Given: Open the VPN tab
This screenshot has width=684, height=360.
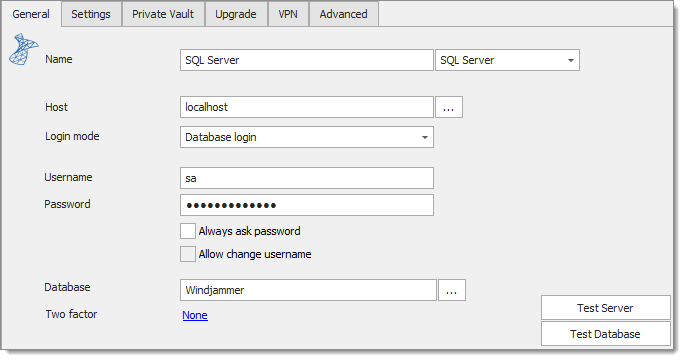Looking at the screenshot, I should [x=288, y=14].
